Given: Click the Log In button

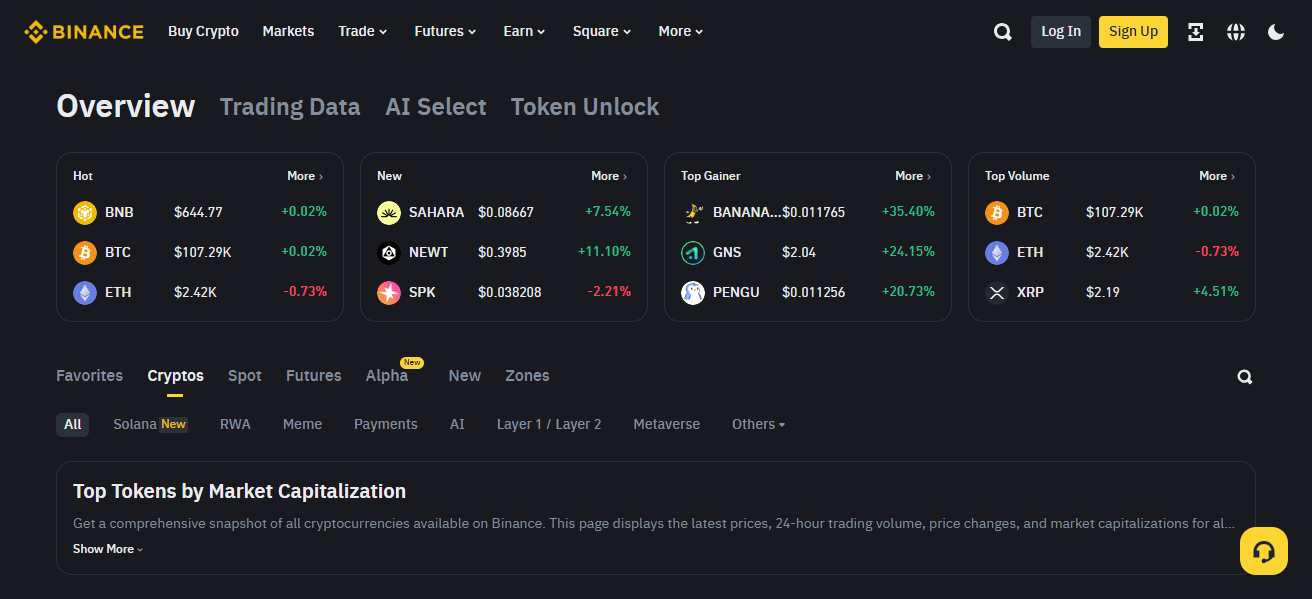Looking at the screenshot, I should click(1061, 32).
